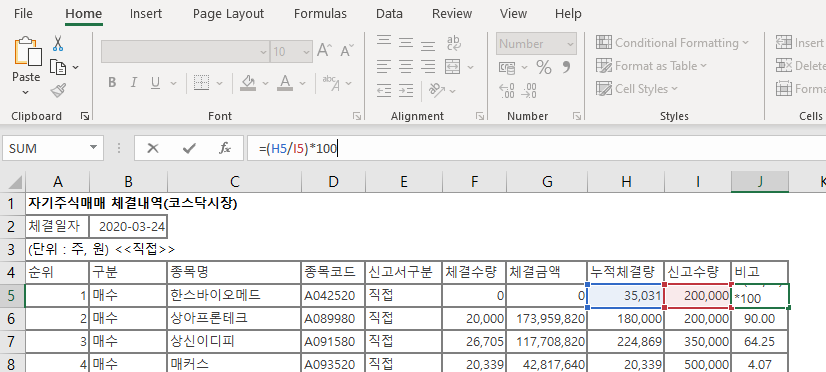Open Number format dialog launcher
The image size is (826, 372).
click(577, 116)
